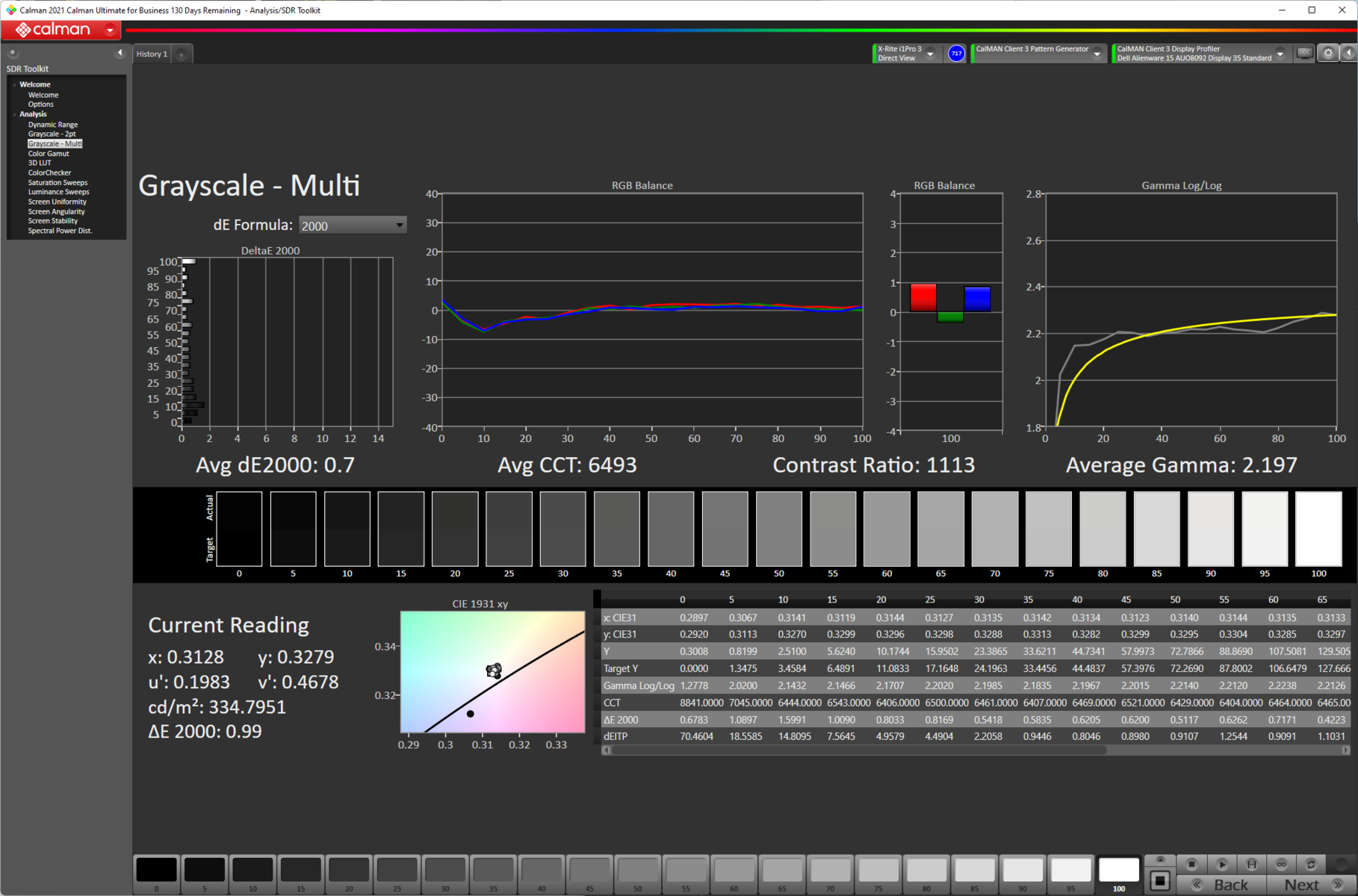Open the Calman logo main menu
Image resolution: width=1358 pixels, height=896 pixels.
(61, 30)
